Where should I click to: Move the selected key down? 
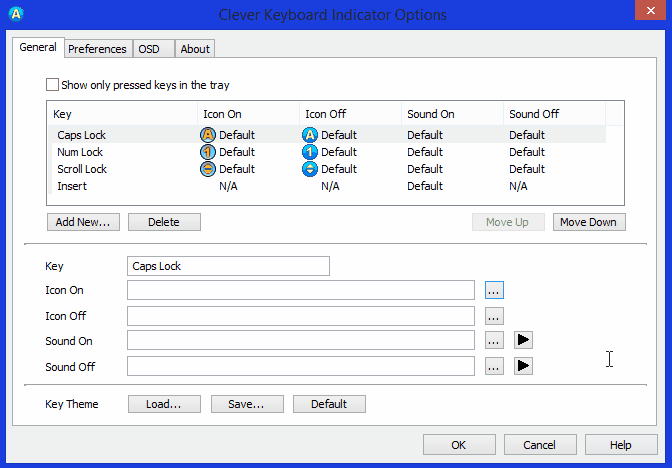[x=589, y=222]
